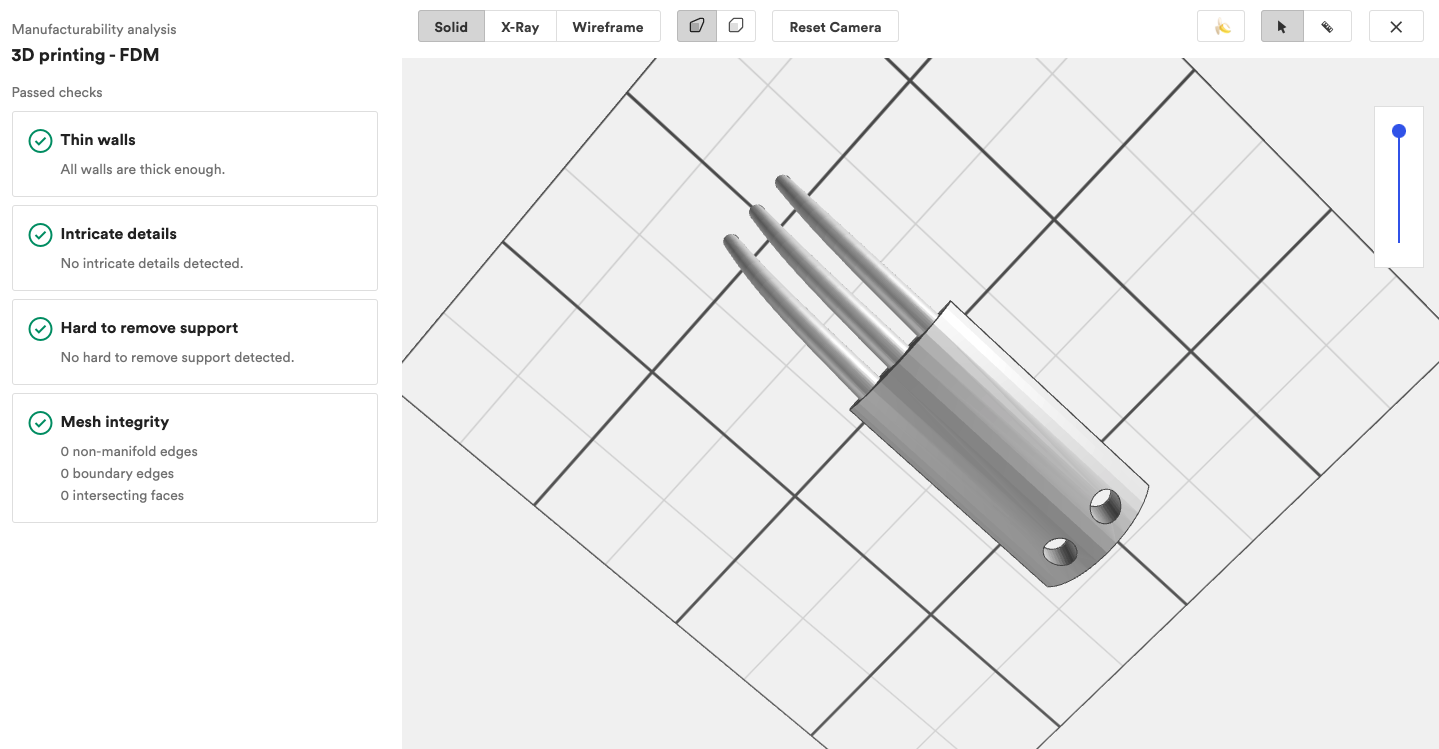Click the blue slider handle
The height and width of the screenshot is (749, 1439).
point(1399,131)
